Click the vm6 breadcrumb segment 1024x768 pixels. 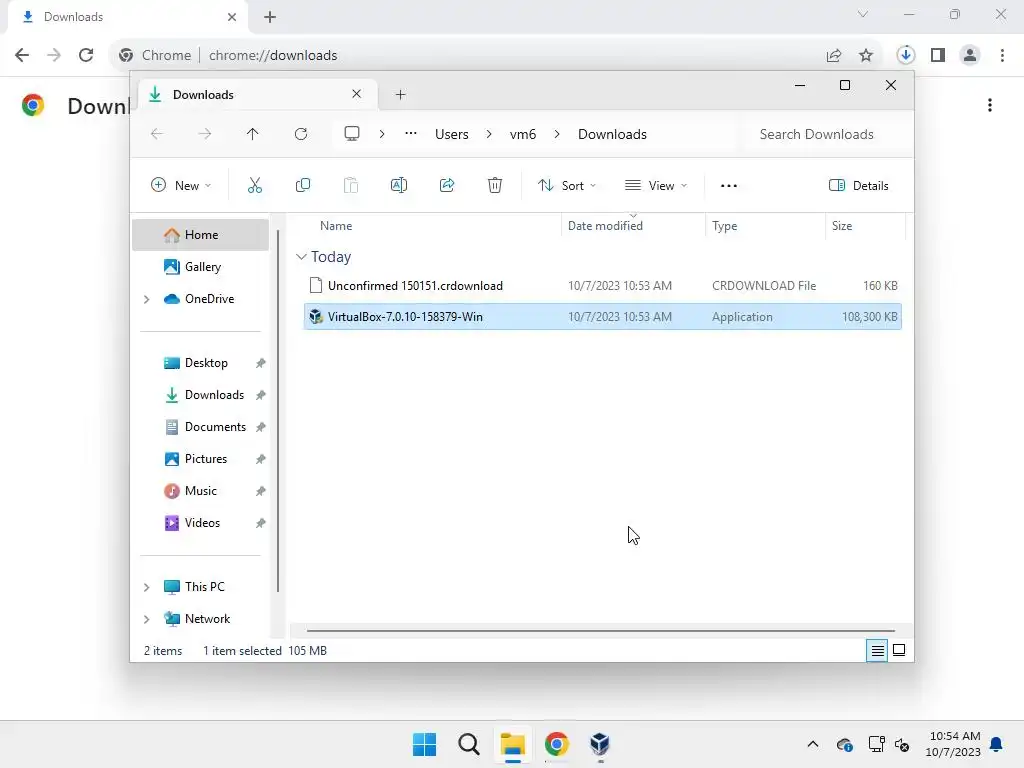pos(522,134)
